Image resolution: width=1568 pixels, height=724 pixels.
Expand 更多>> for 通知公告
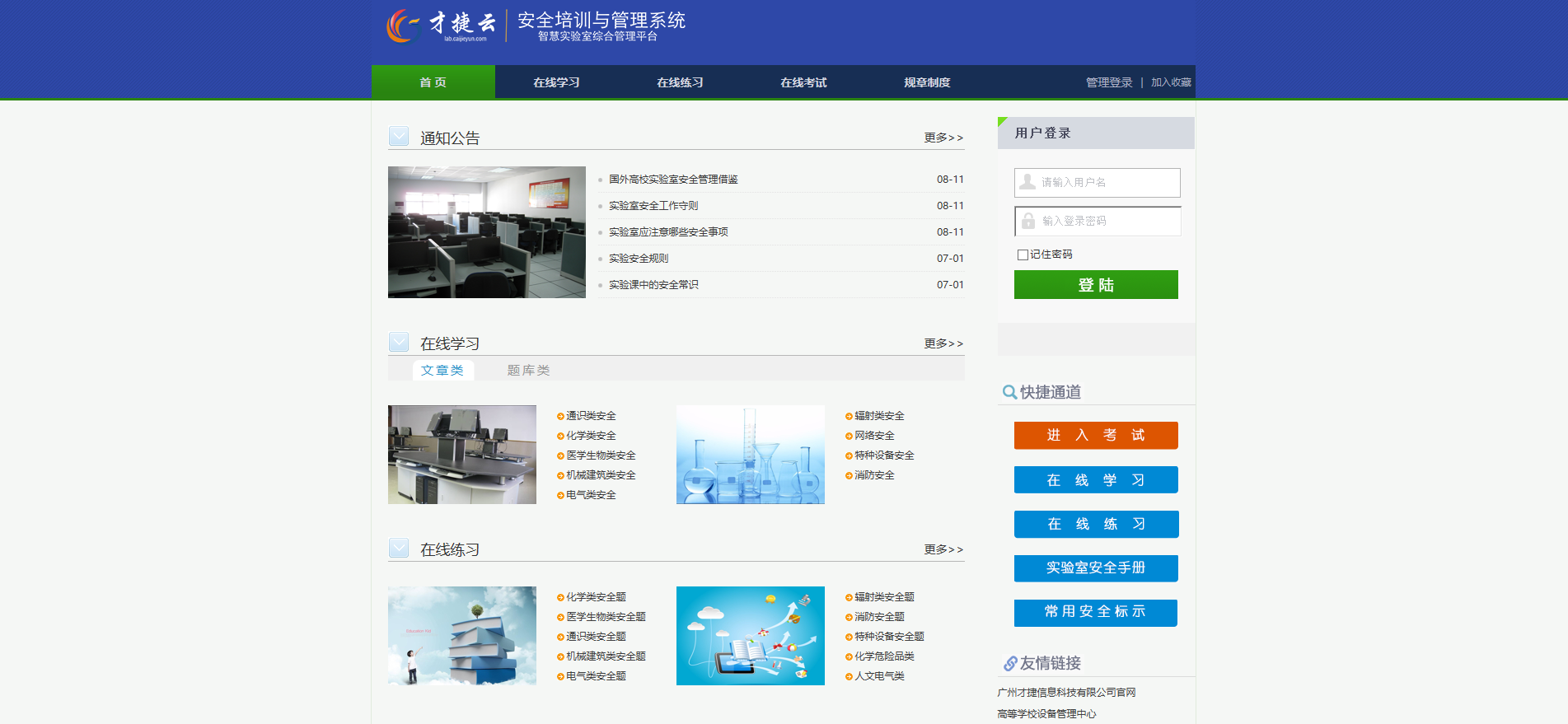(x=943, y=138)
